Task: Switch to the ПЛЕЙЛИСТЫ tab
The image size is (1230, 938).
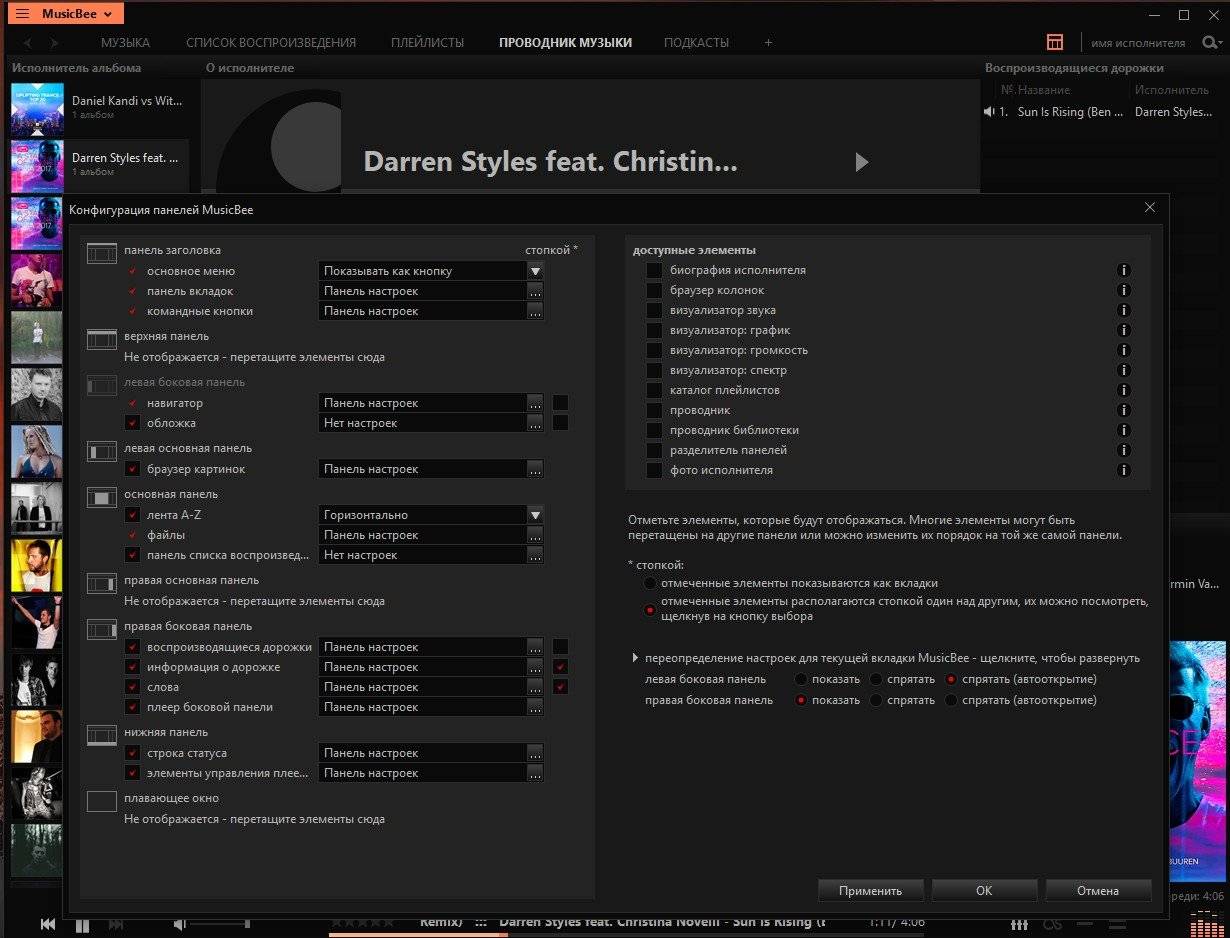Action: tap(428, 43)
